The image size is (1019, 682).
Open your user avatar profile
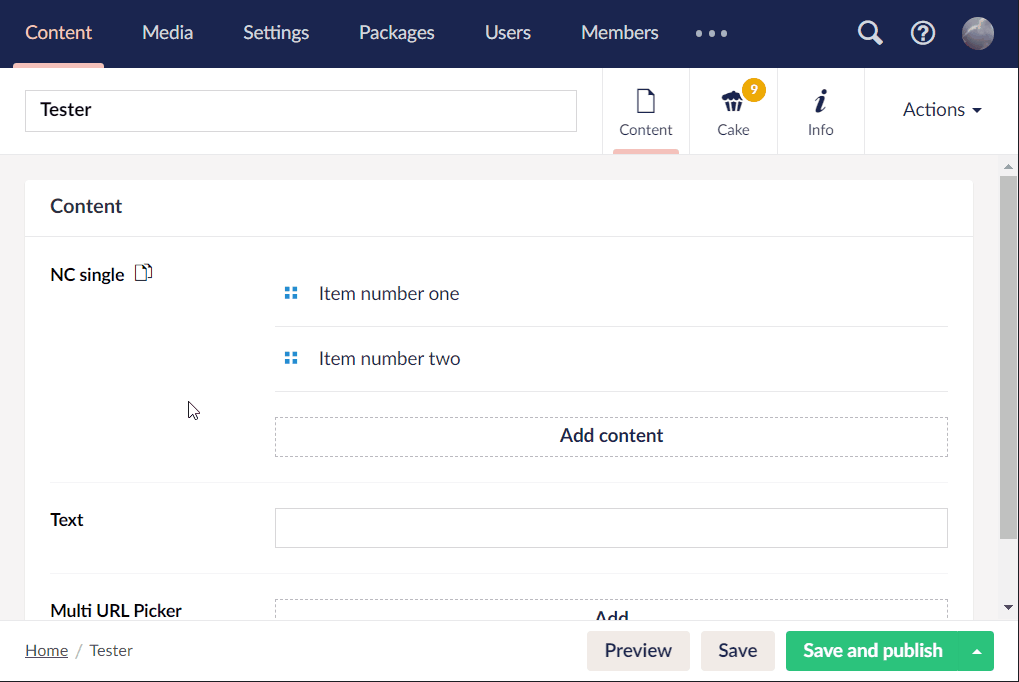pyautogui.click(x=977, y=33)
